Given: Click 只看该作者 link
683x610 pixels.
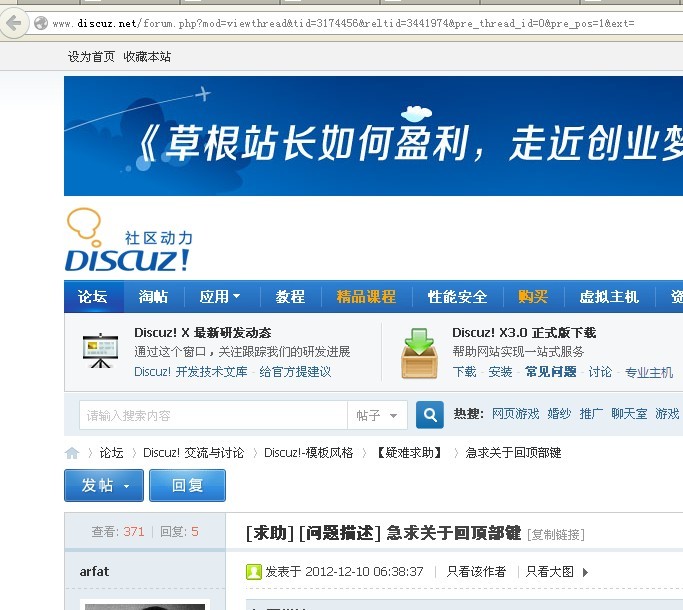Looking at the screenshot, I should coord(476,572).
